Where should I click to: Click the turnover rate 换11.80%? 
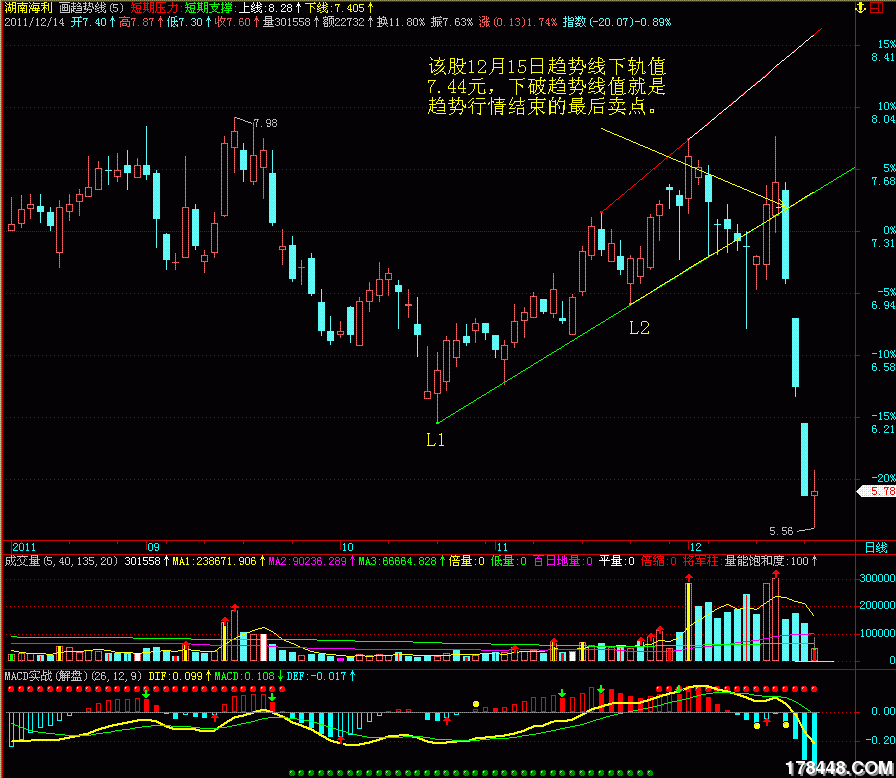click(401, 22)
